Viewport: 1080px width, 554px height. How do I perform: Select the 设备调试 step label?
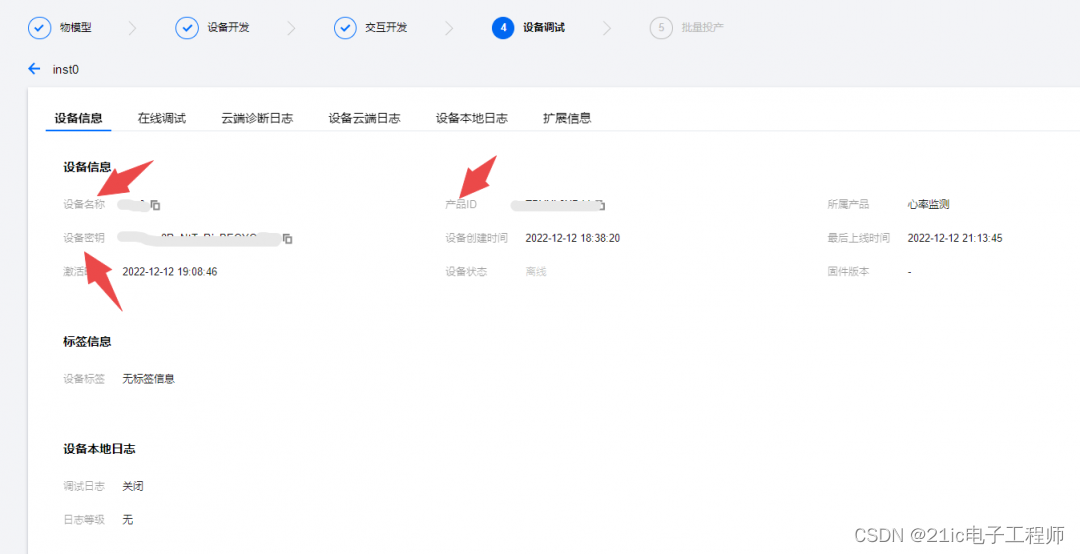tap(544, 28)
